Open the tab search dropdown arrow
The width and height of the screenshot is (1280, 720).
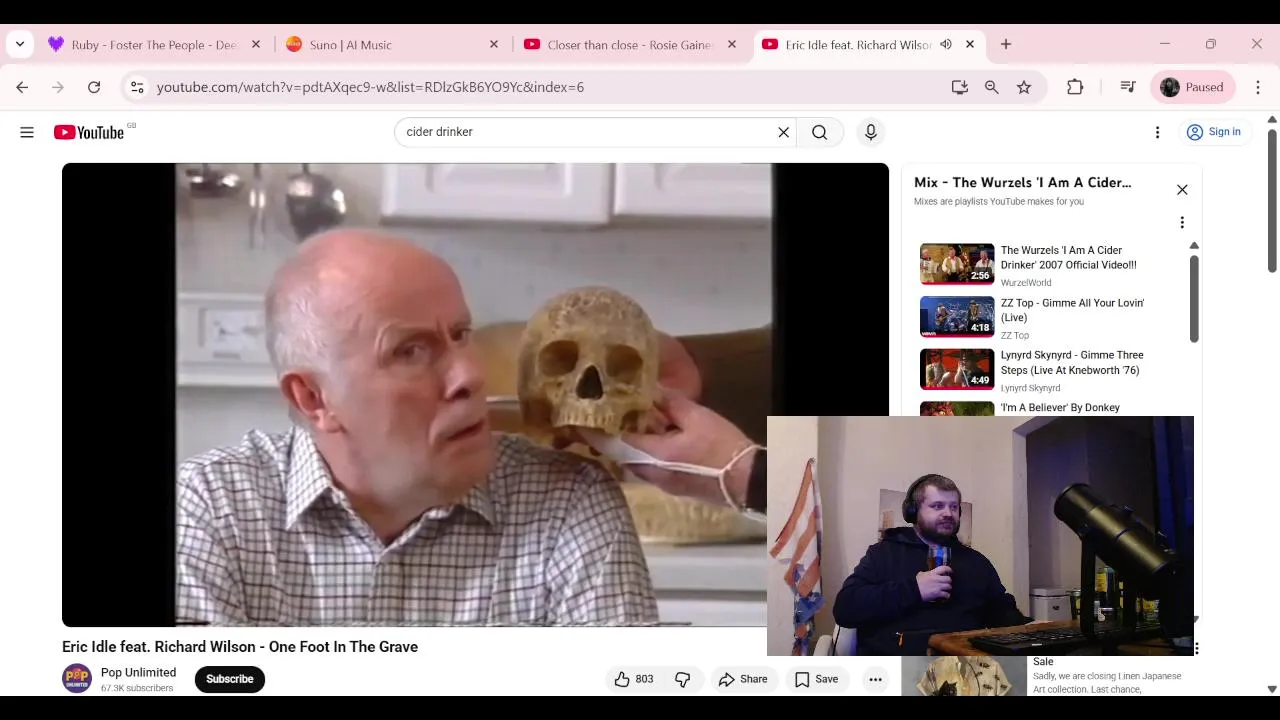tap(20, 44)
